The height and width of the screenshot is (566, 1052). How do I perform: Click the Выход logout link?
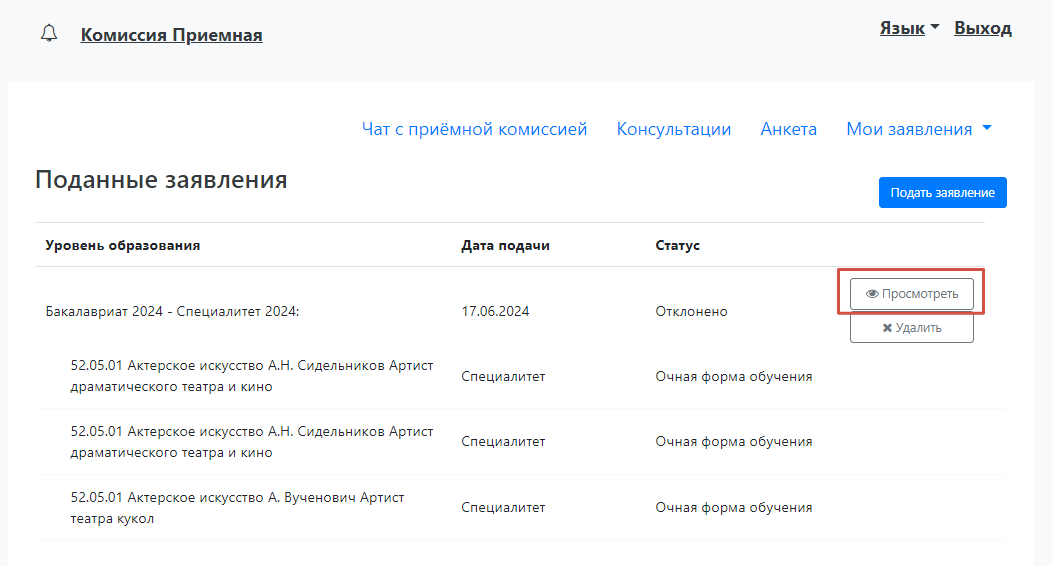click(x=983, y=28)
